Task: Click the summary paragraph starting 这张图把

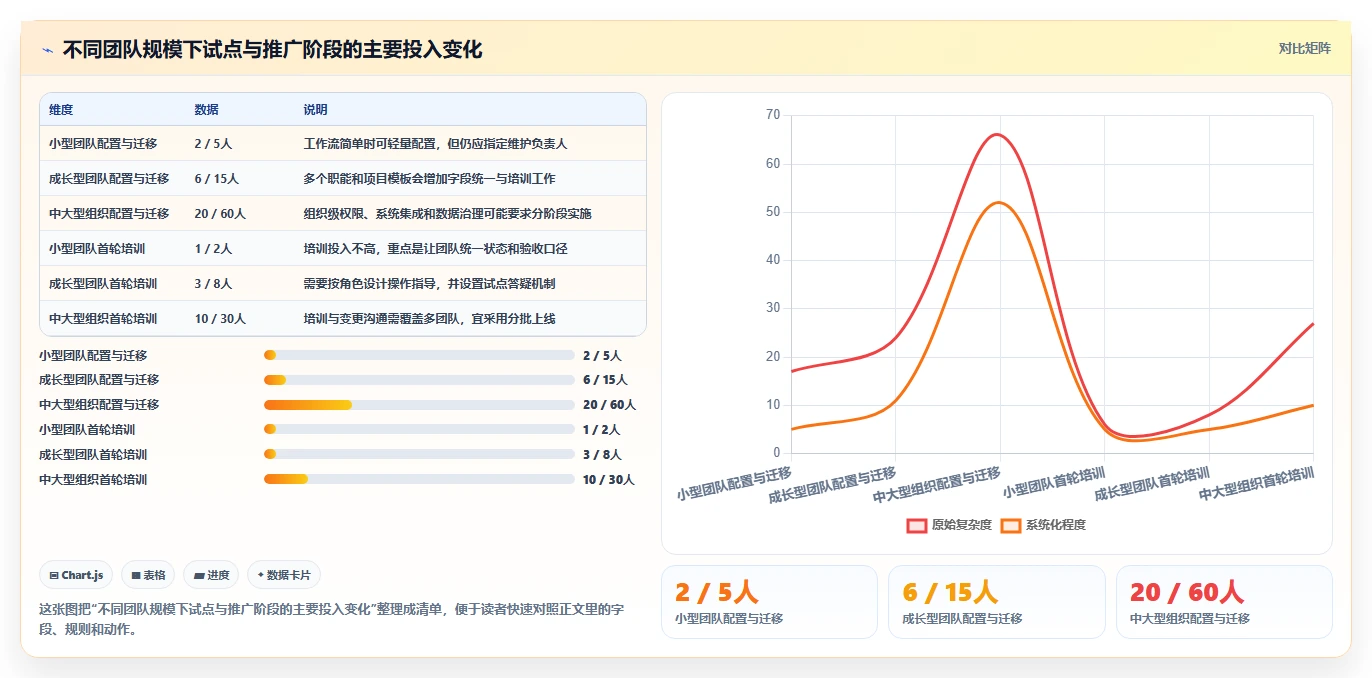Action: tap(331, 619)
